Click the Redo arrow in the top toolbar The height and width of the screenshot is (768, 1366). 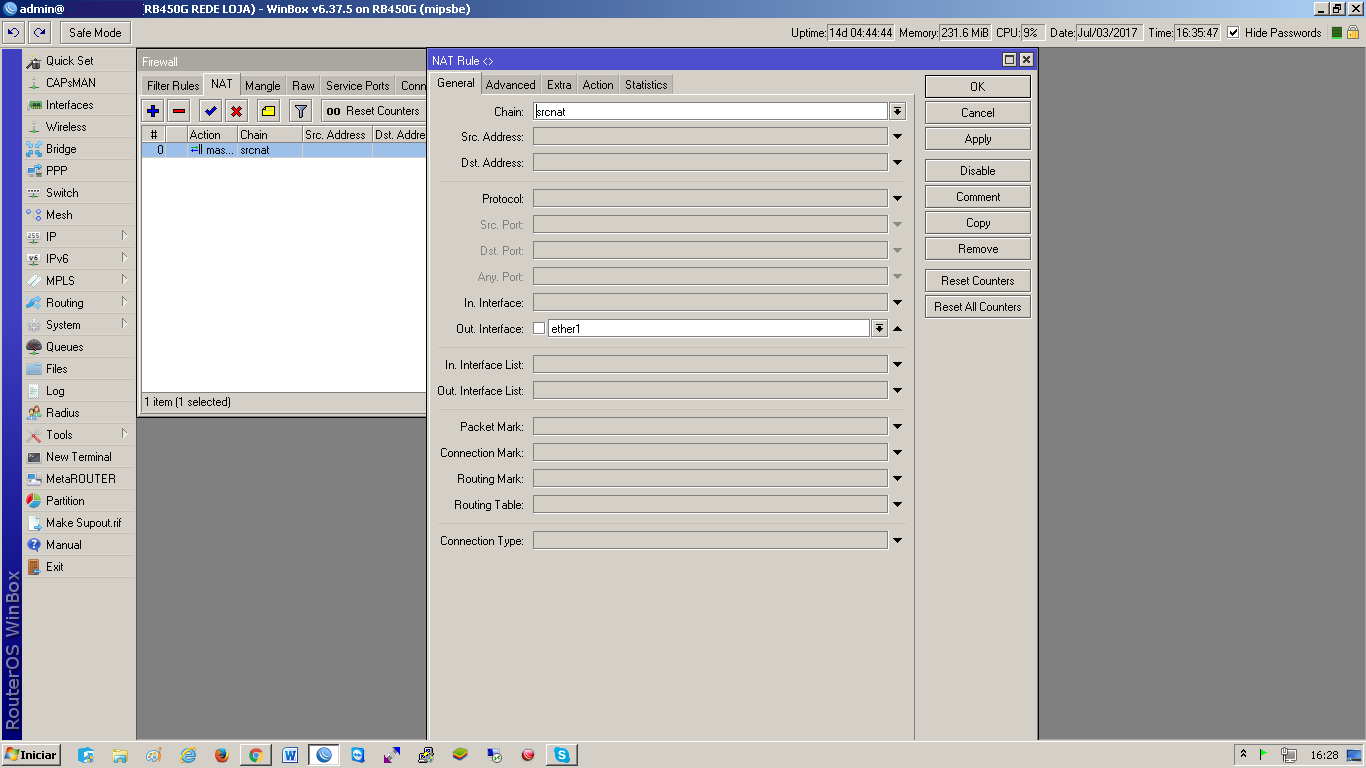click(x=37, y=33)
